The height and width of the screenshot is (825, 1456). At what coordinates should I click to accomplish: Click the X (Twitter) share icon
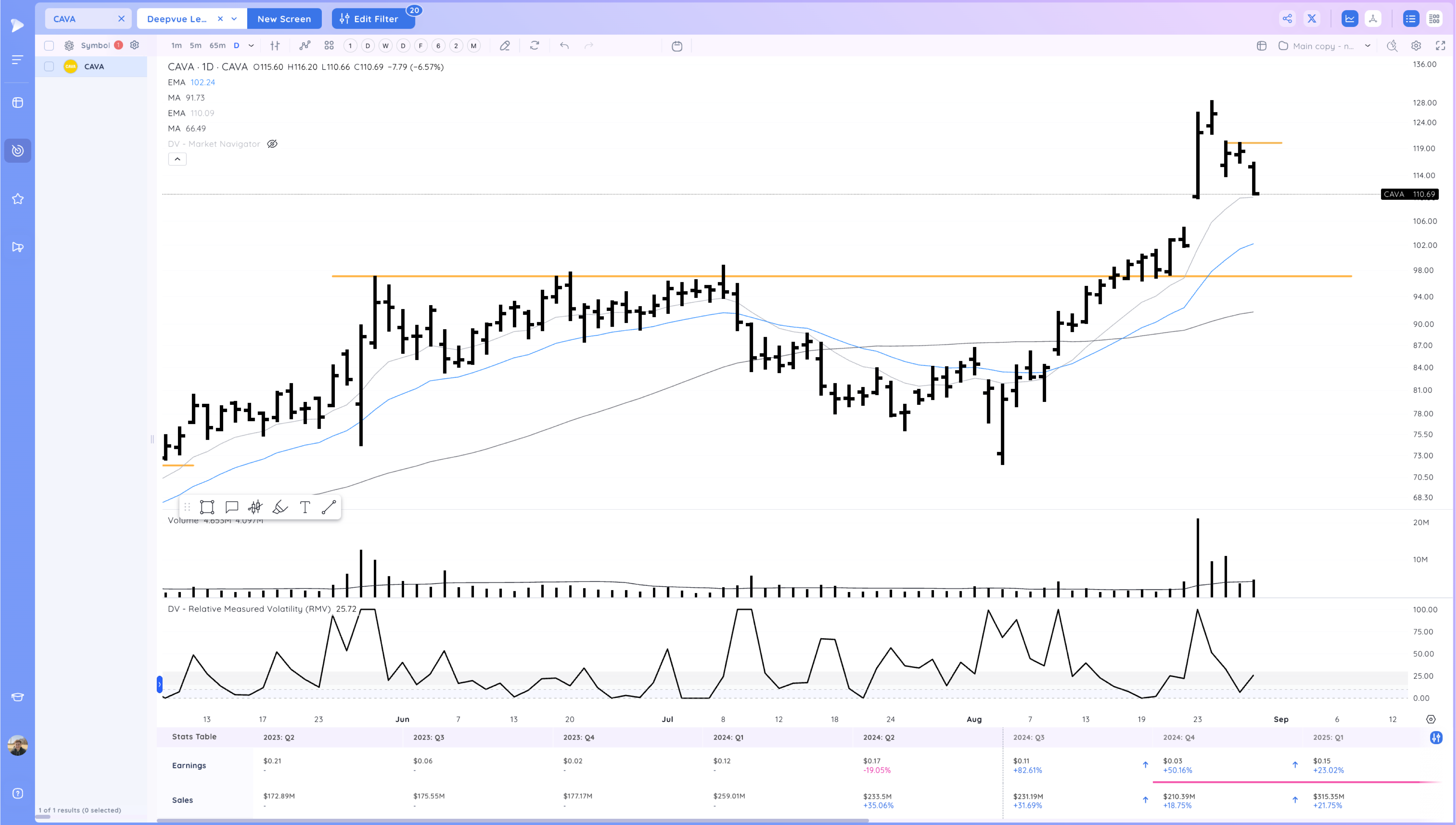click(x=1311, y=19)
